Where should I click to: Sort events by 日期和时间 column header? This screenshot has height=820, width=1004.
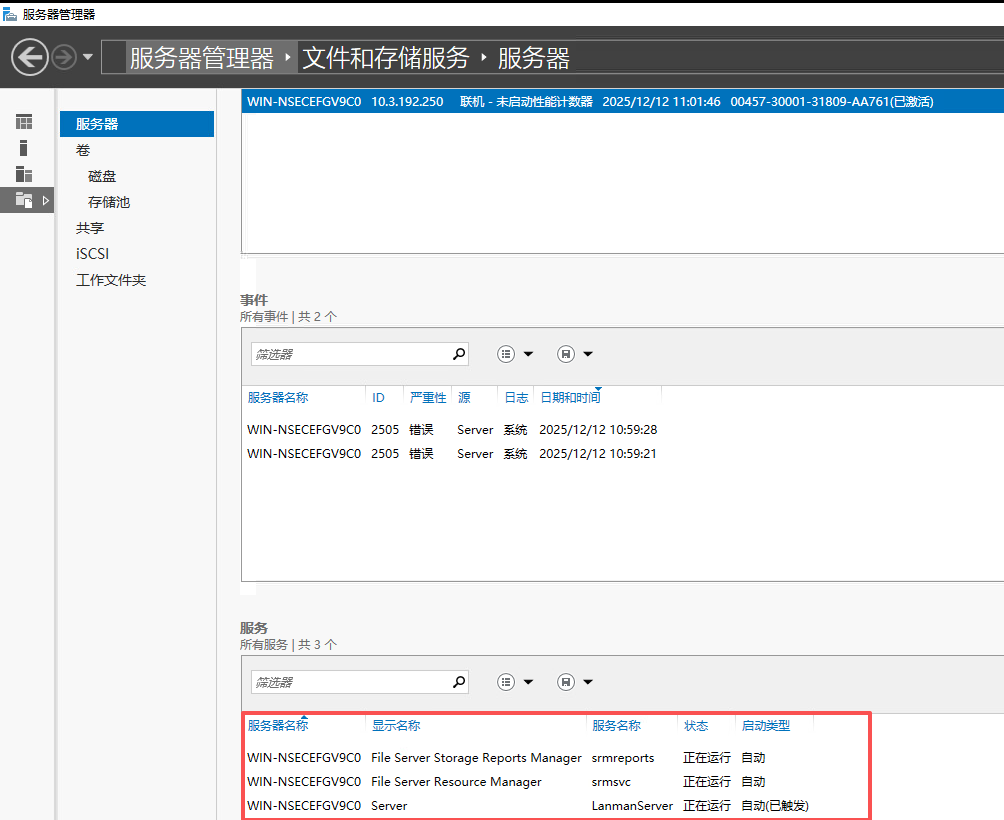[x=570, y=398]
